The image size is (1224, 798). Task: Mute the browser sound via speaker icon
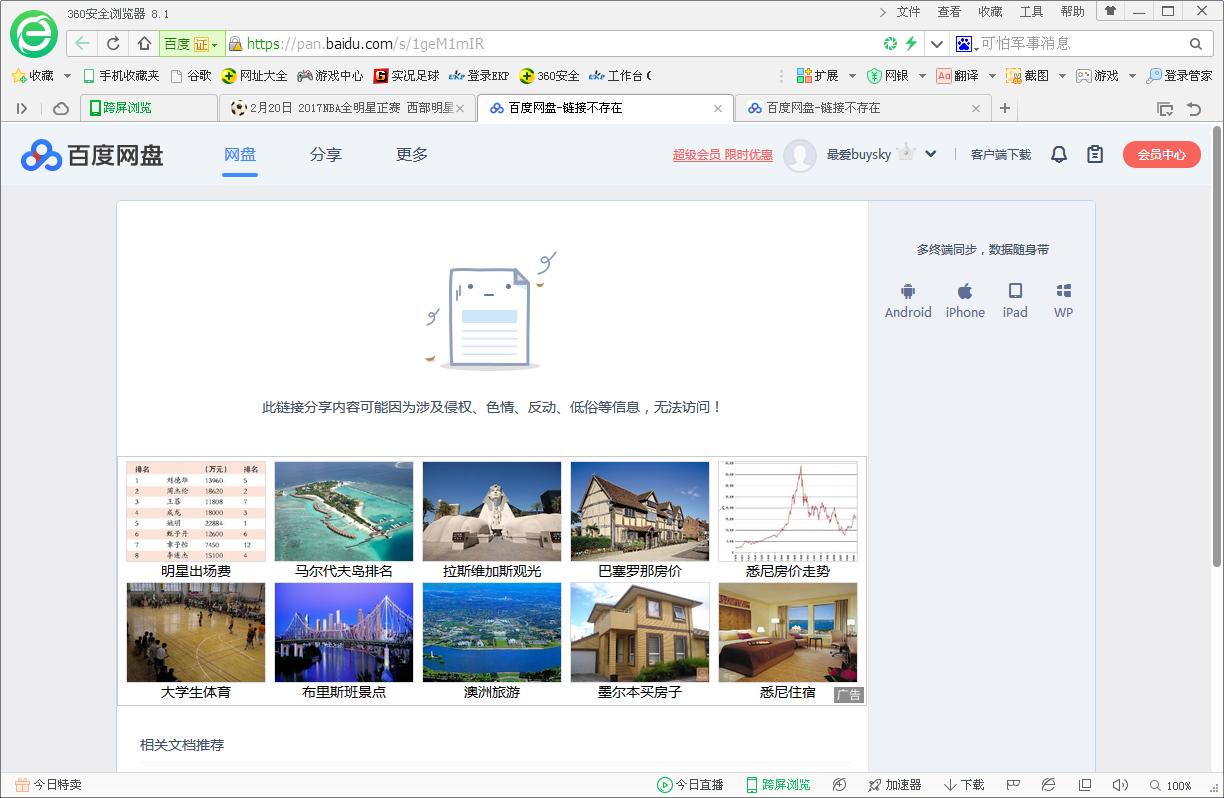(1120, 785)
